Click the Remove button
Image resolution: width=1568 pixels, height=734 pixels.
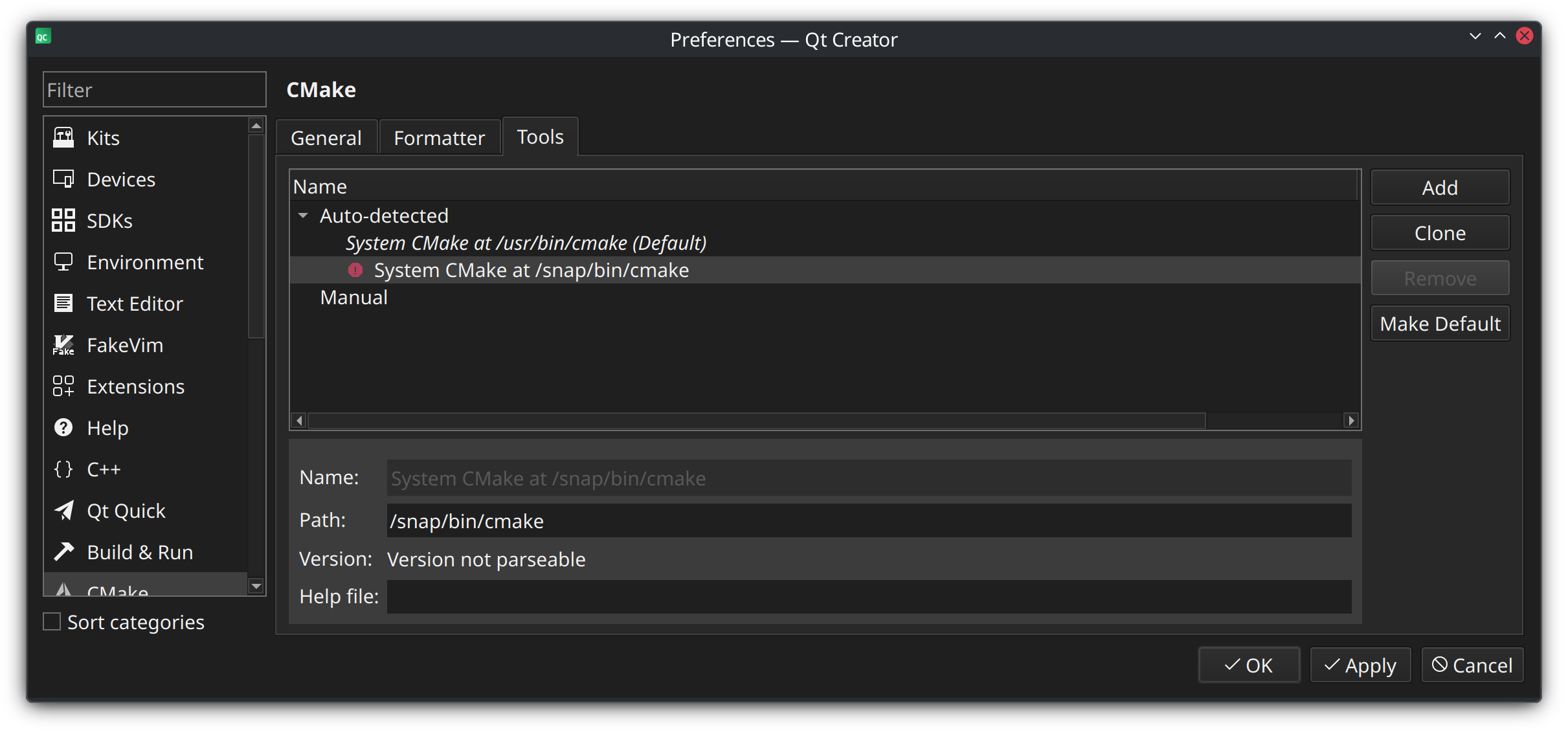coord(1440,278)
